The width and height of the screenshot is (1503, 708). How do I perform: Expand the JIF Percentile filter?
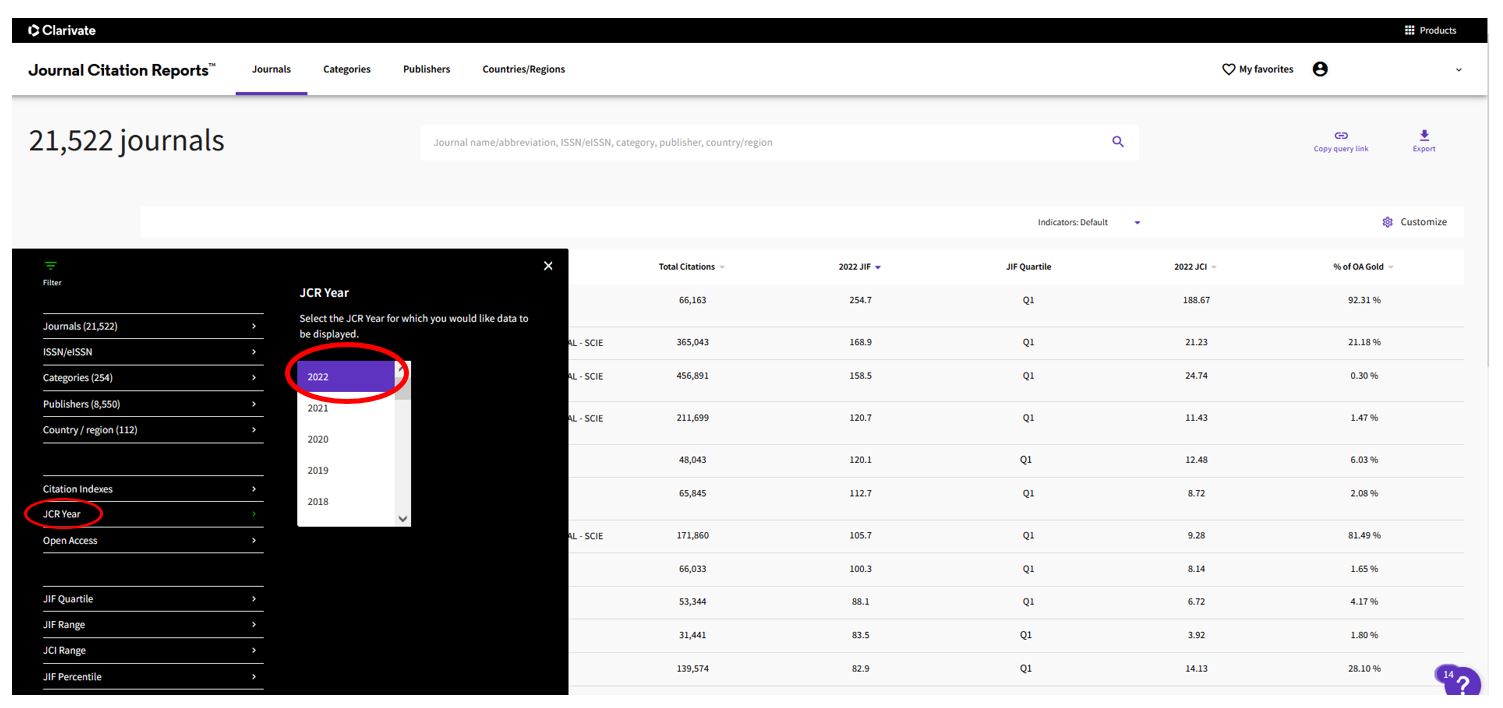click(x=153, y=677)
